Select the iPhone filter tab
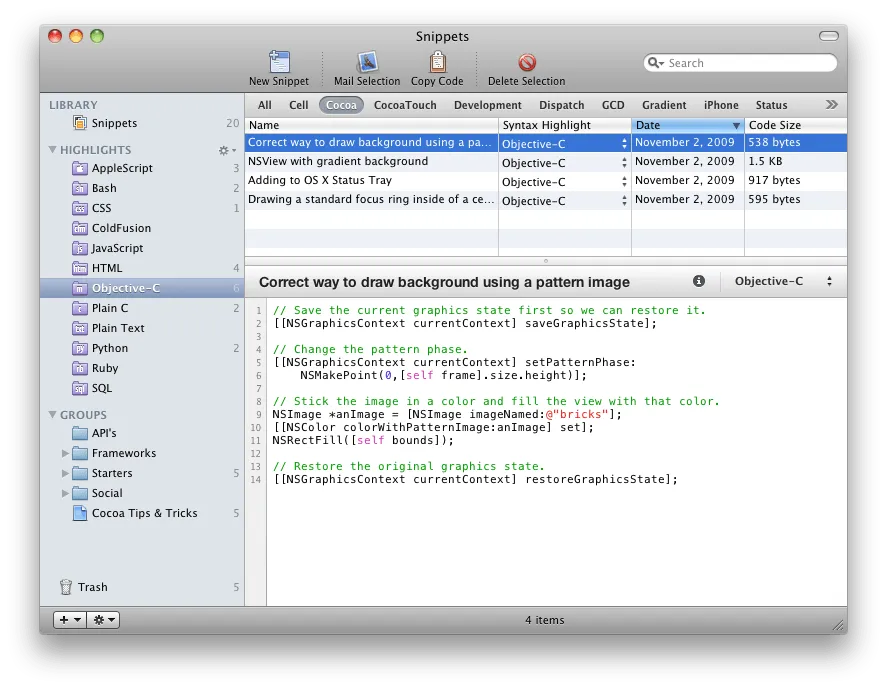 721,104
